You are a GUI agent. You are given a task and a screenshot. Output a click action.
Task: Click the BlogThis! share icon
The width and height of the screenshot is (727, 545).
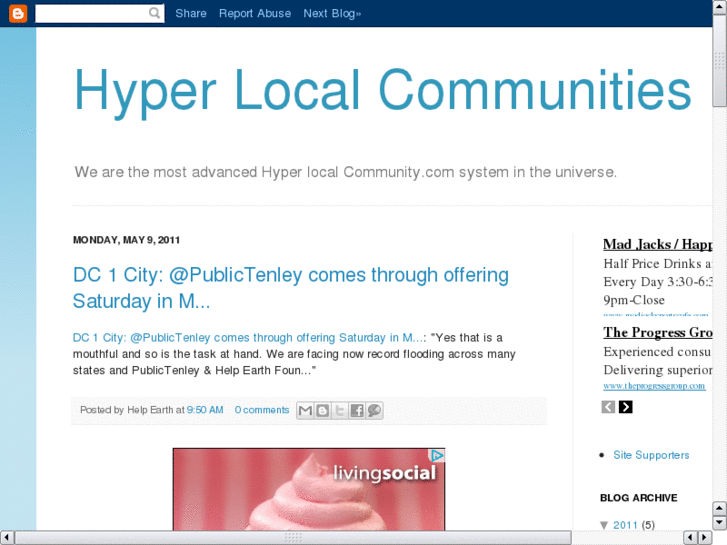coord(323,410)
